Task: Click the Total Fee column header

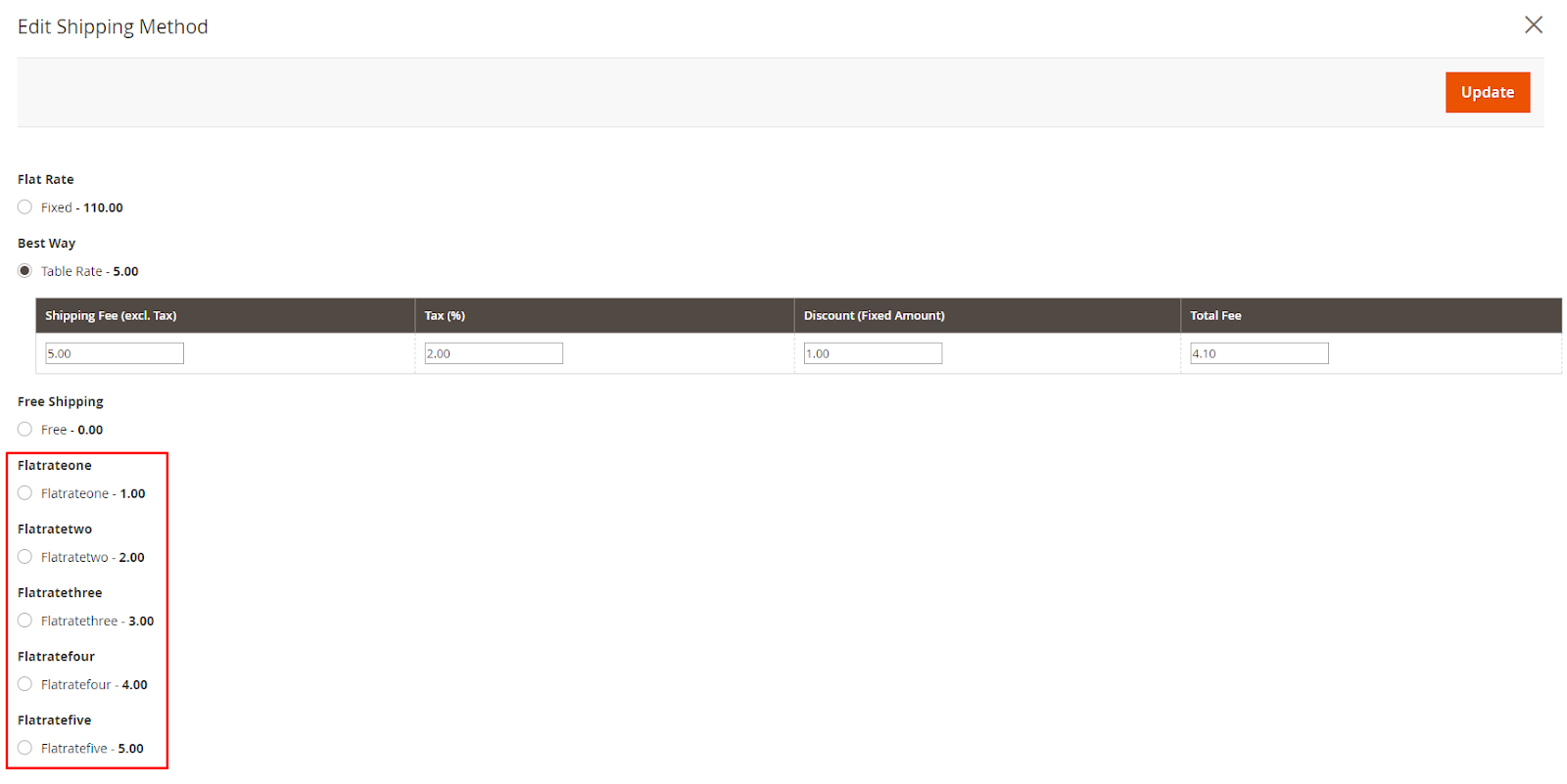Action: point(1215,315)
